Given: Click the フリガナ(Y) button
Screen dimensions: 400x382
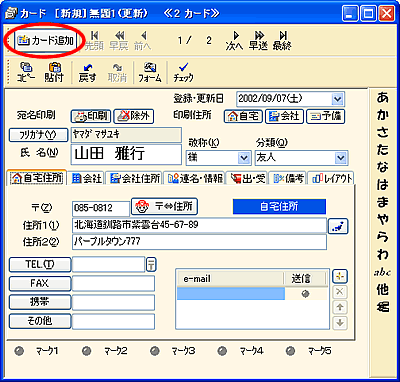Looking at the screenshot, I should [39, 135].
